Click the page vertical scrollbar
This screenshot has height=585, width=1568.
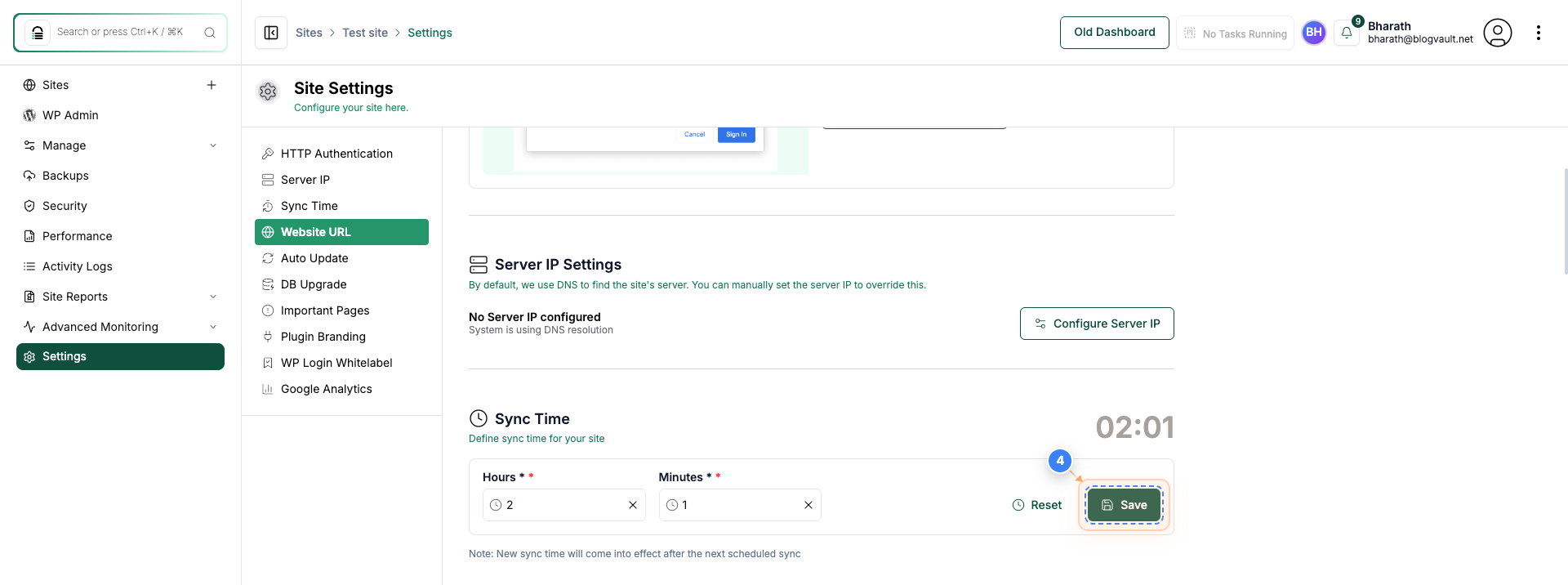(1566, 221)
